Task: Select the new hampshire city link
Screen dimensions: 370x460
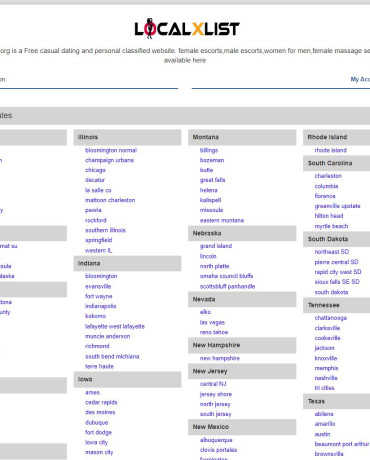Action: coord(220,358)
